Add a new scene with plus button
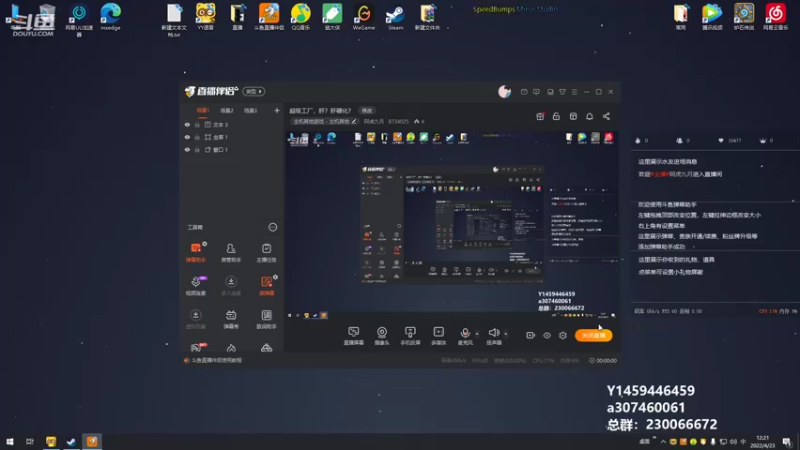This screenshot has width=800, height=450. point(277,110)
